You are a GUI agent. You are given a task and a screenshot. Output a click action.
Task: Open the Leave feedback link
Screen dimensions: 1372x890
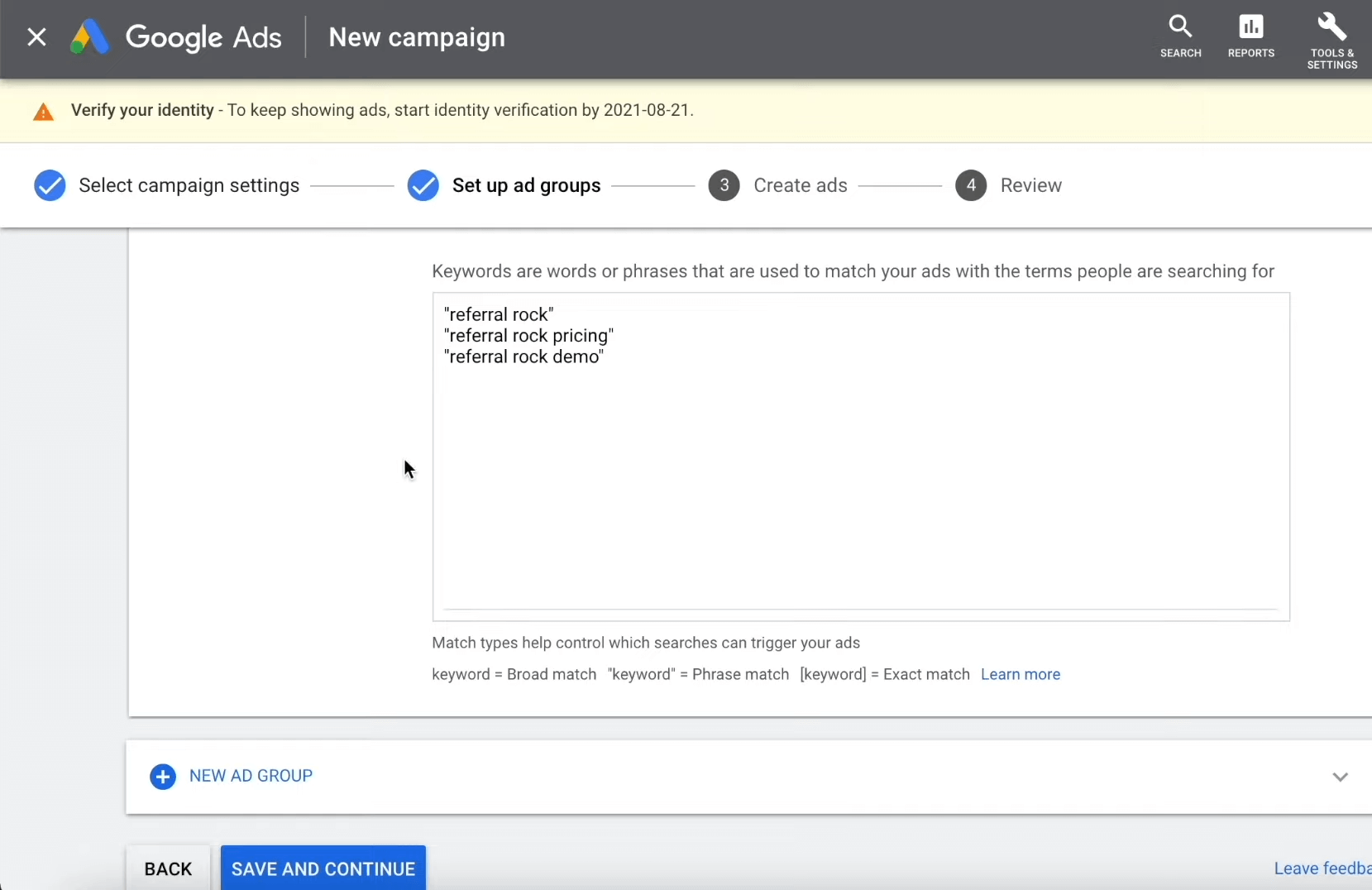tap(1322, 868)
